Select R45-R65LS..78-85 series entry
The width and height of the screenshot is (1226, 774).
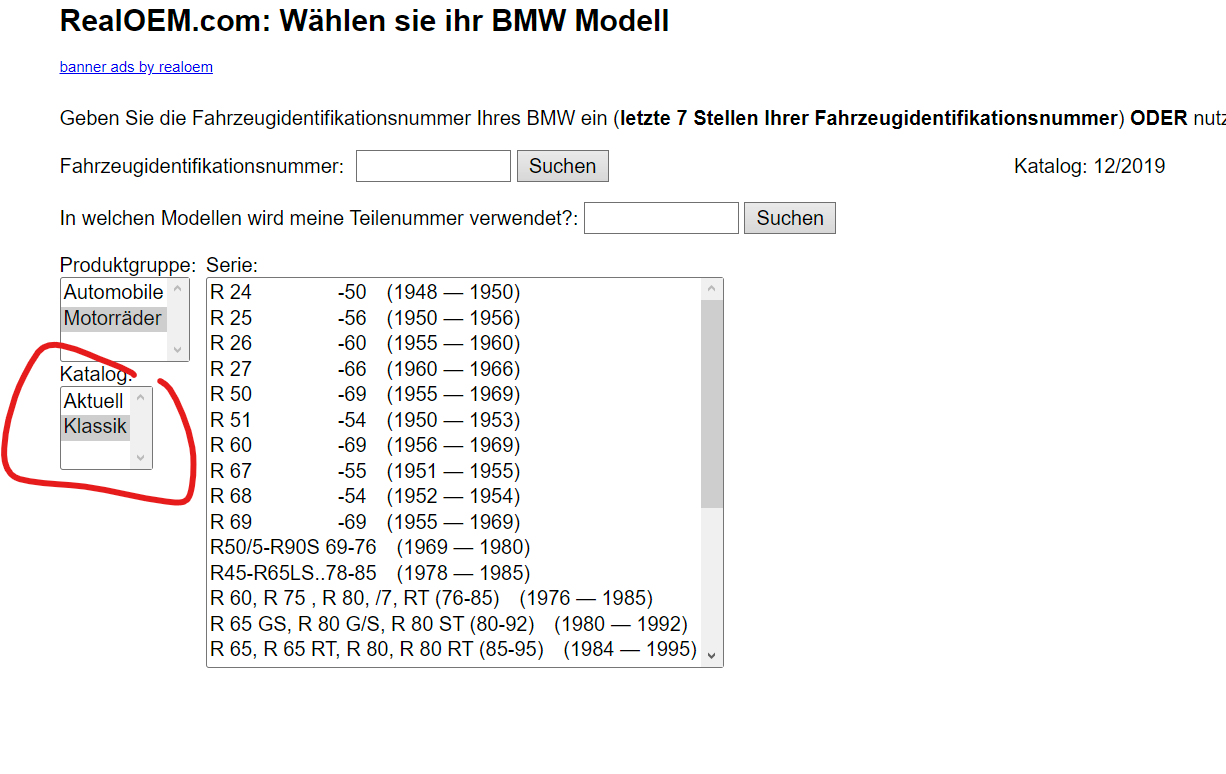click(369, 574)
